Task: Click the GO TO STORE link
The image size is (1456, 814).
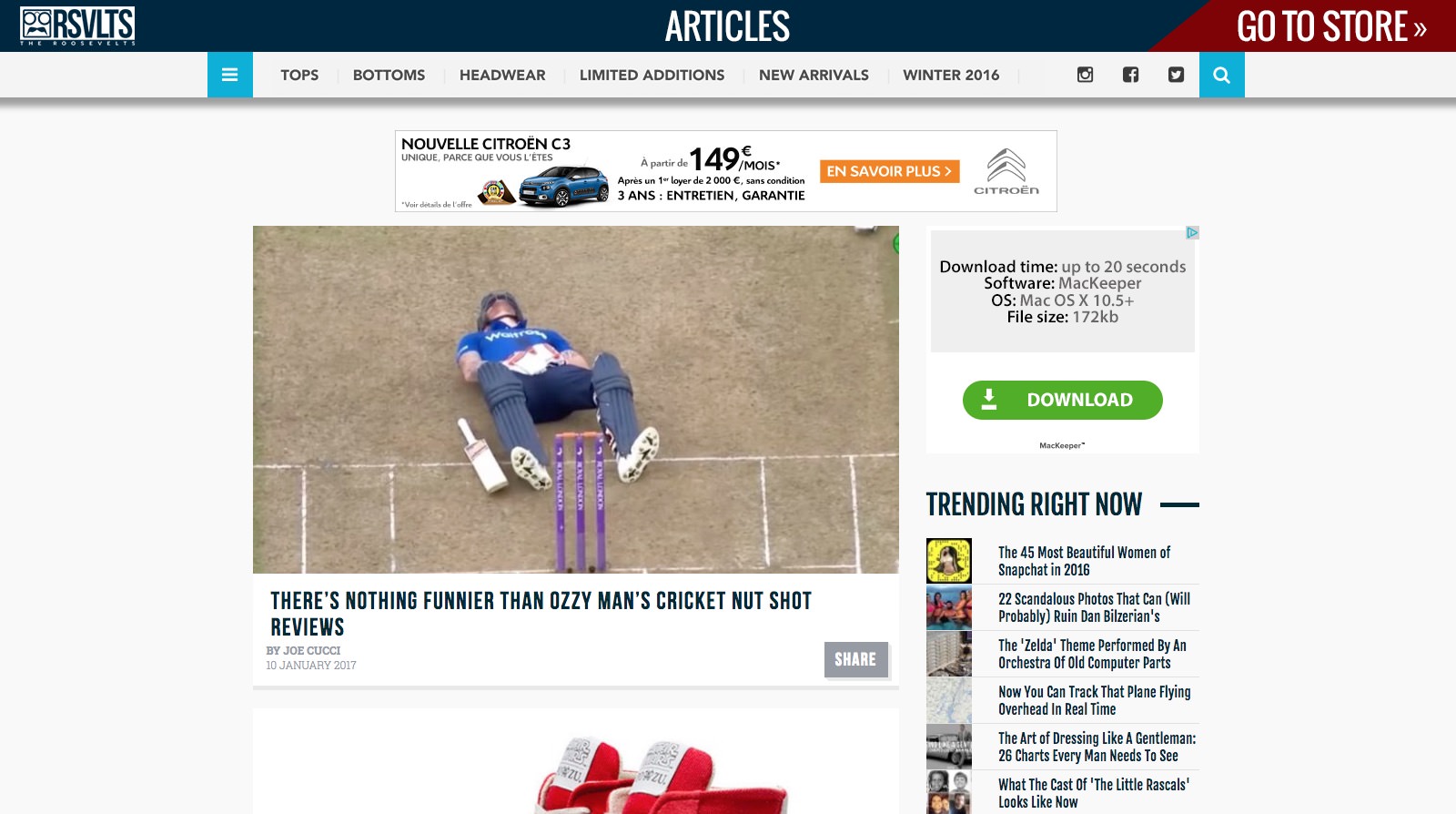Action: 1330,26
